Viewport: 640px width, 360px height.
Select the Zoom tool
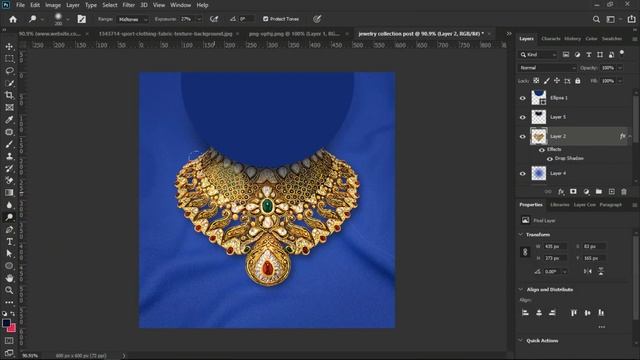point(9,290)
